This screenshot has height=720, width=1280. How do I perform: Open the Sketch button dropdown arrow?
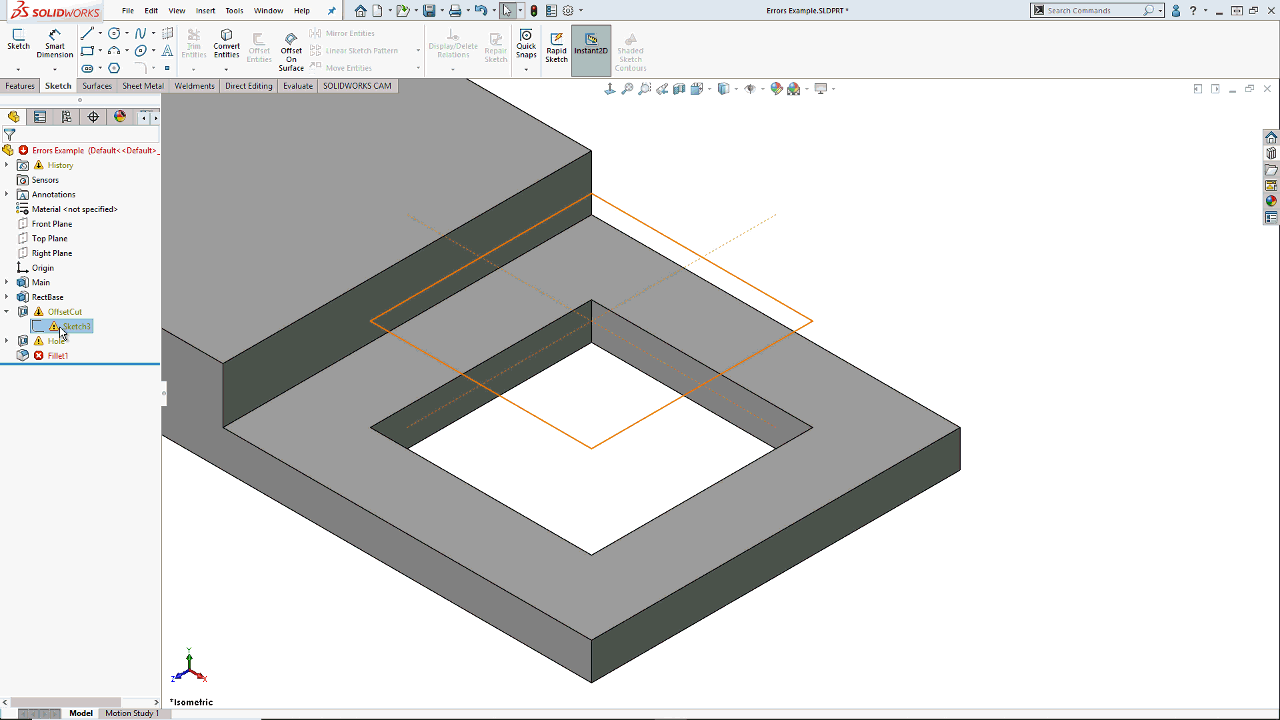18,68
